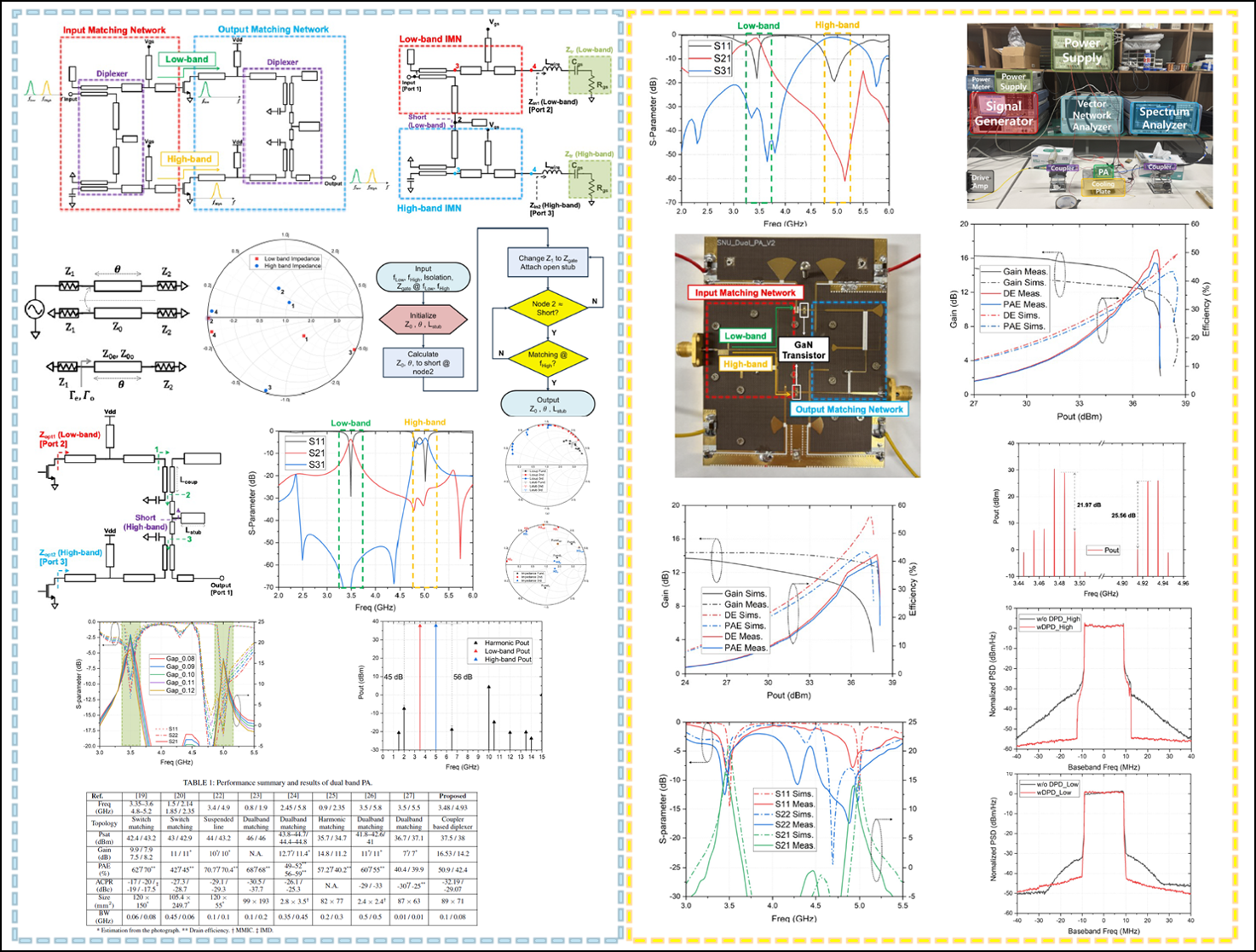1256x952 pixels.
Task: Select the "25.56 dB" annotation
Action: [1124, 515]
